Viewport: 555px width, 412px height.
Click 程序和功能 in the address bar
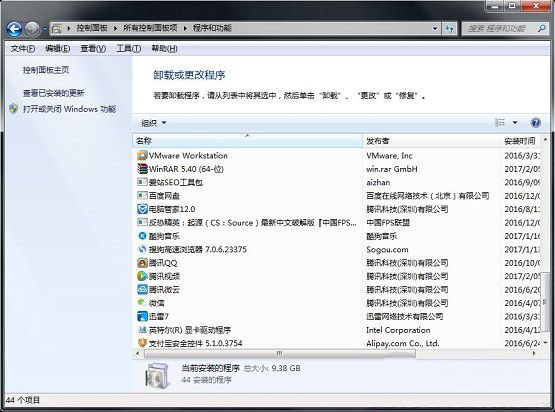tap(212, 28)
